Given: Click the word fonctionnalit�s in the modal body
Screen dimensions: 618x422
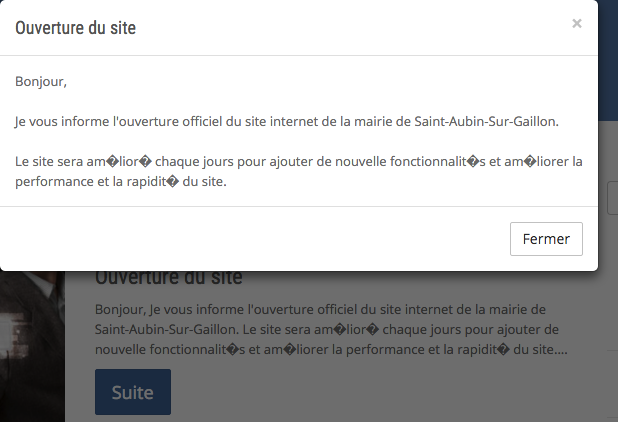Looking at the screenshot, I should coord(438,162).
